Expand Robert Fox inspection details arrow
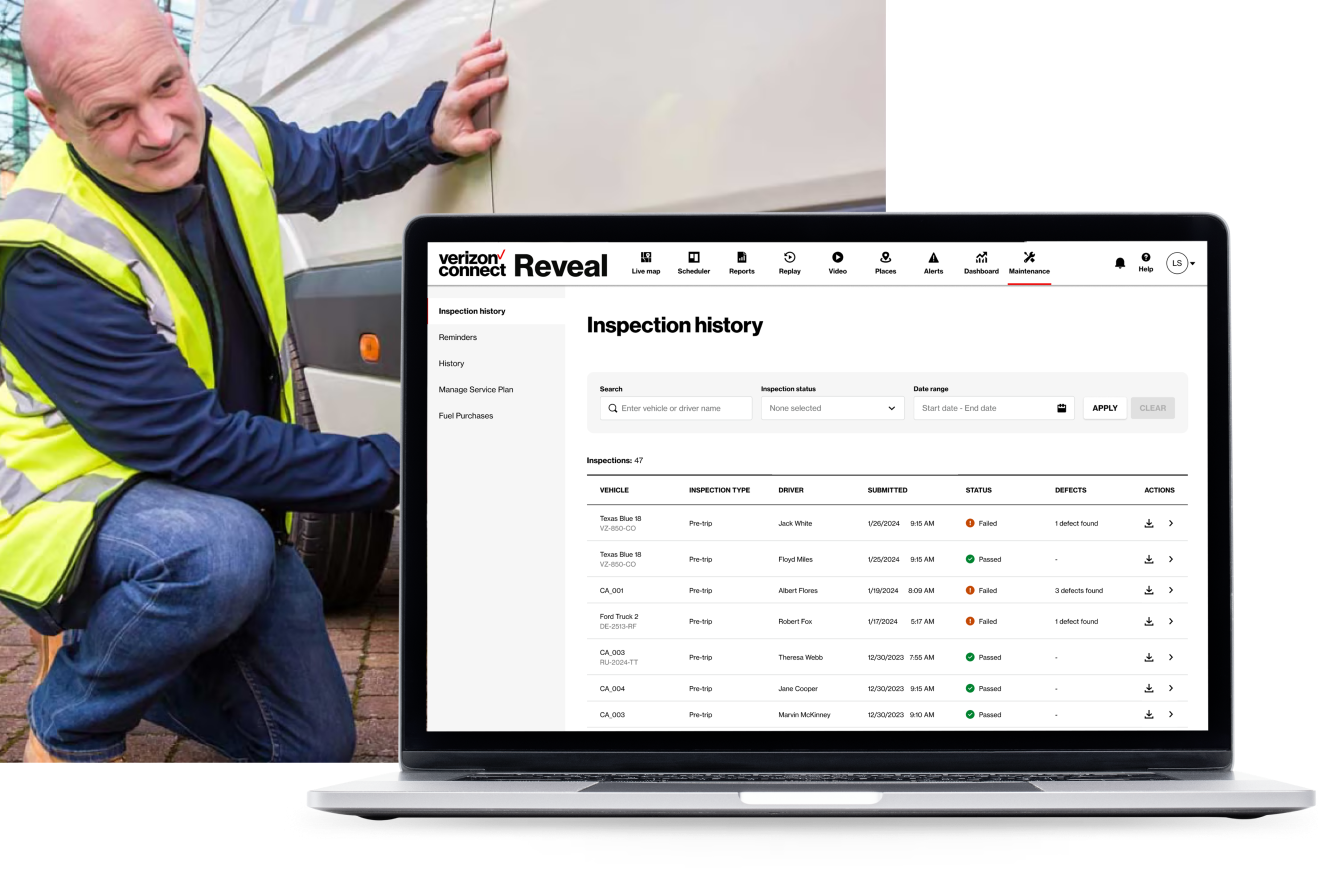The height and width of the screenshot is (881, 1318). pos(1171,621)
